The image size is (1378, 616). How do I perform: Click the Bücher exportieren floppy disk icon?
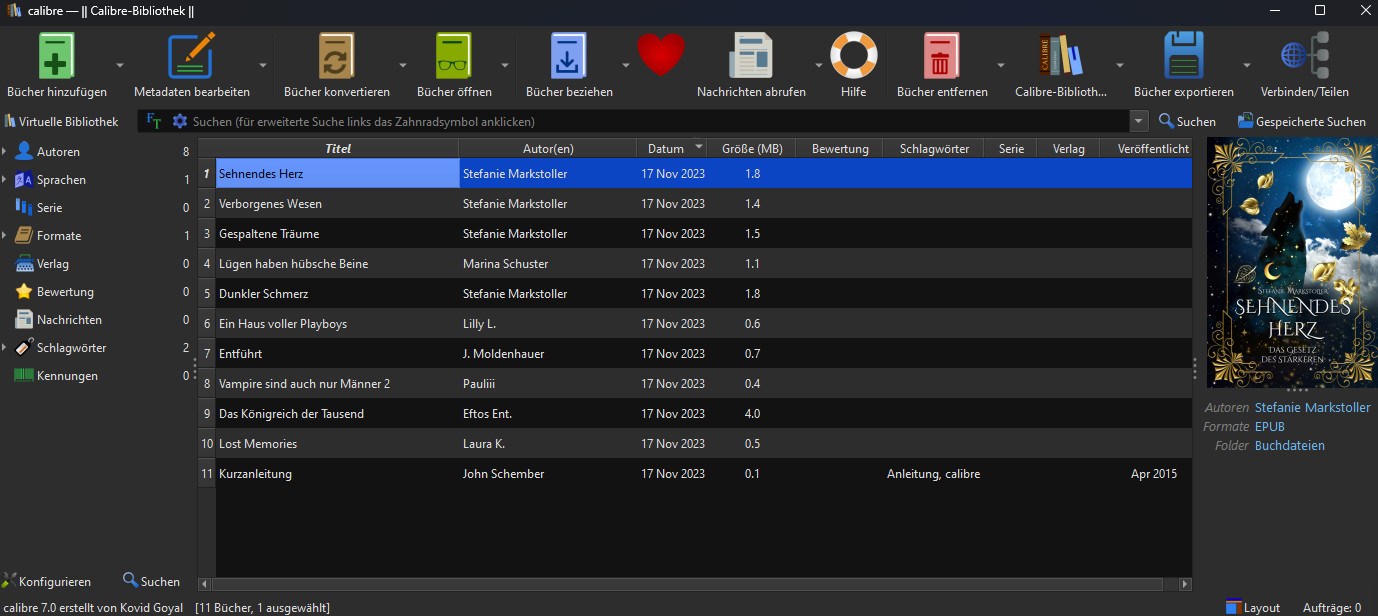click(1184, 55)
